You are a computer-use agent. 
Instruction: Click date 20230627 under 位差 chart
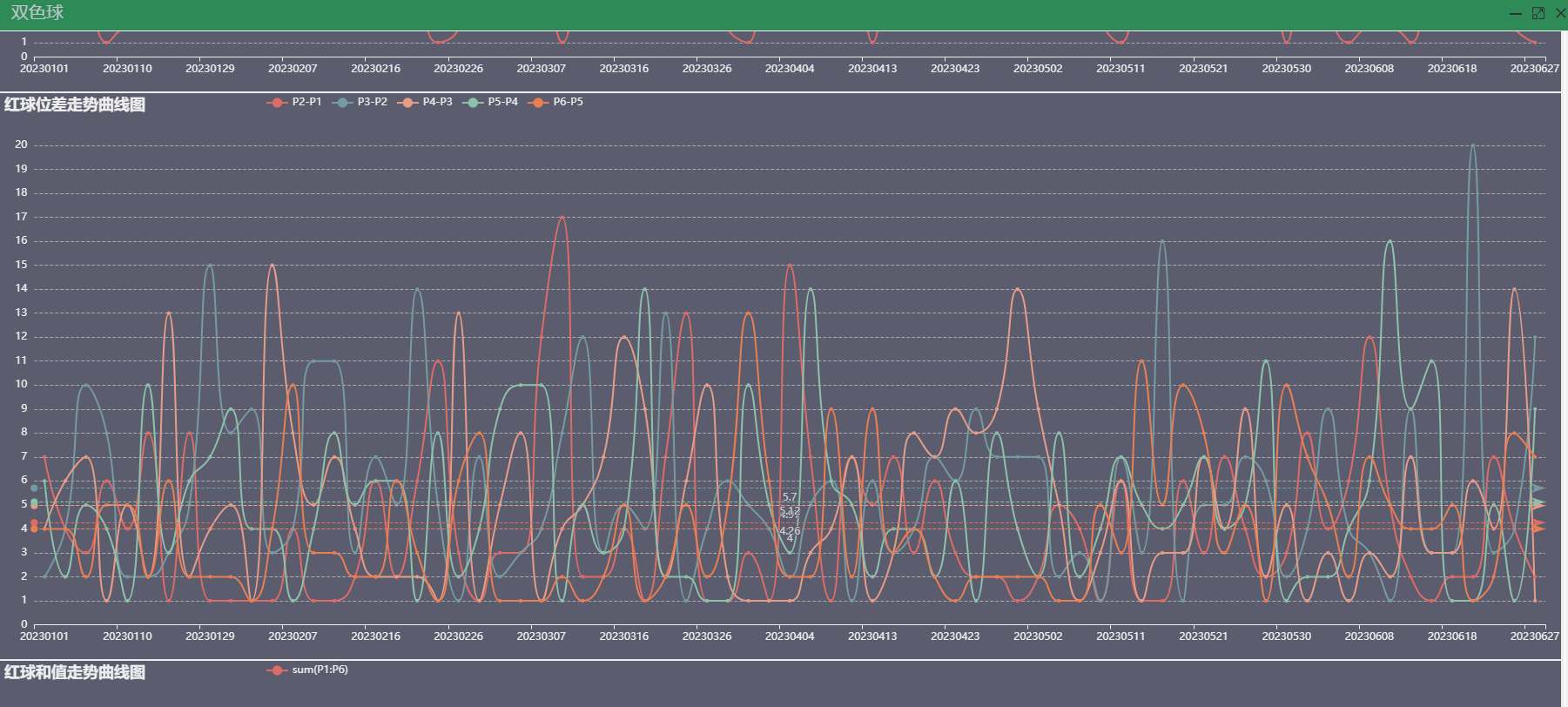(x=1535, y=636)
